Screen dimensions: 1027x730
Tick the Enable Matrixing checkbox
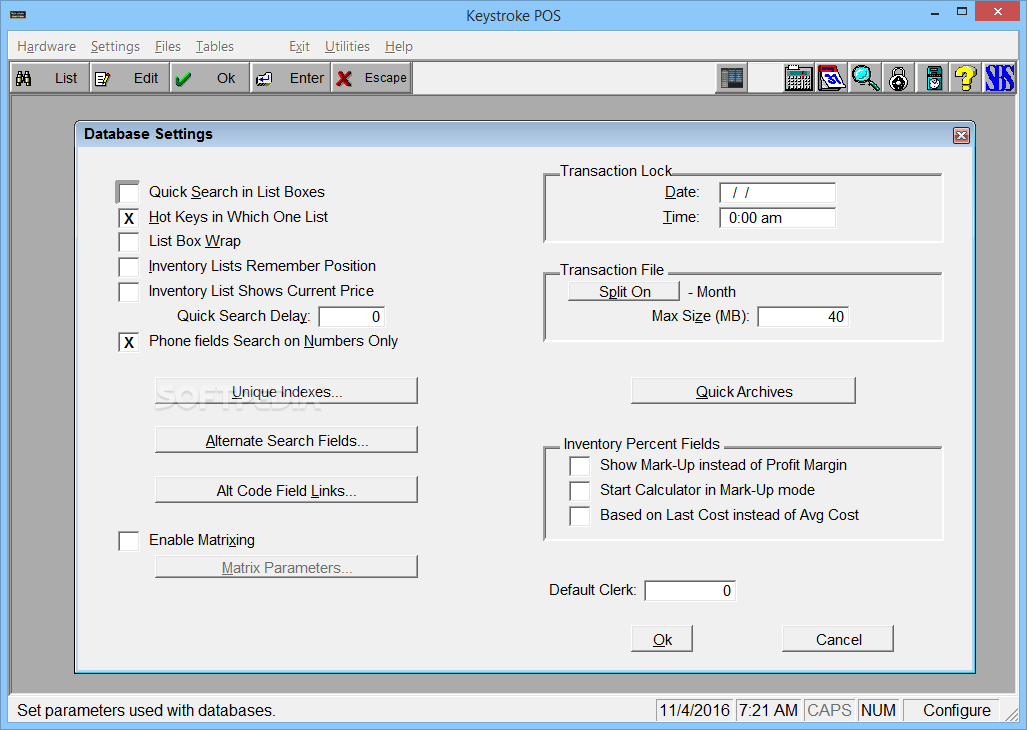pos(128,541)
